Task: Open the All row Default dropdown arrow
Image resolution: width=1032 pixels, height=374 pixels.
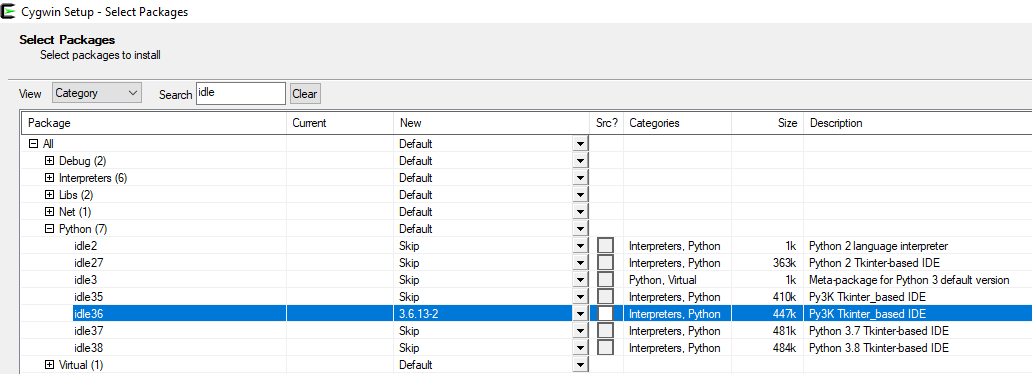Action: pyautogui.click(x=580, y=144)
